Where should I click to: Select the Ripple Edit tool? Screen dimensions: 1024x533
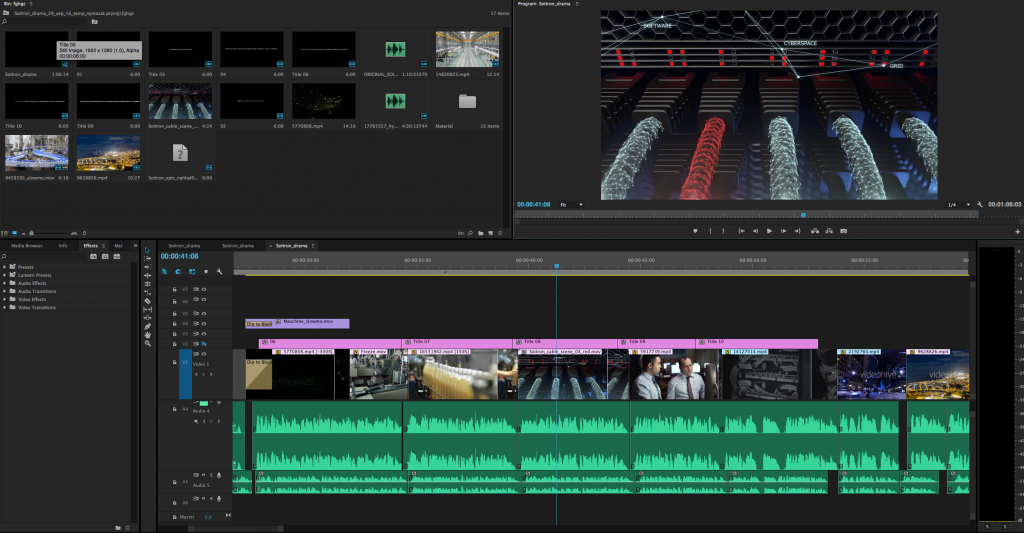click(148, 267)
